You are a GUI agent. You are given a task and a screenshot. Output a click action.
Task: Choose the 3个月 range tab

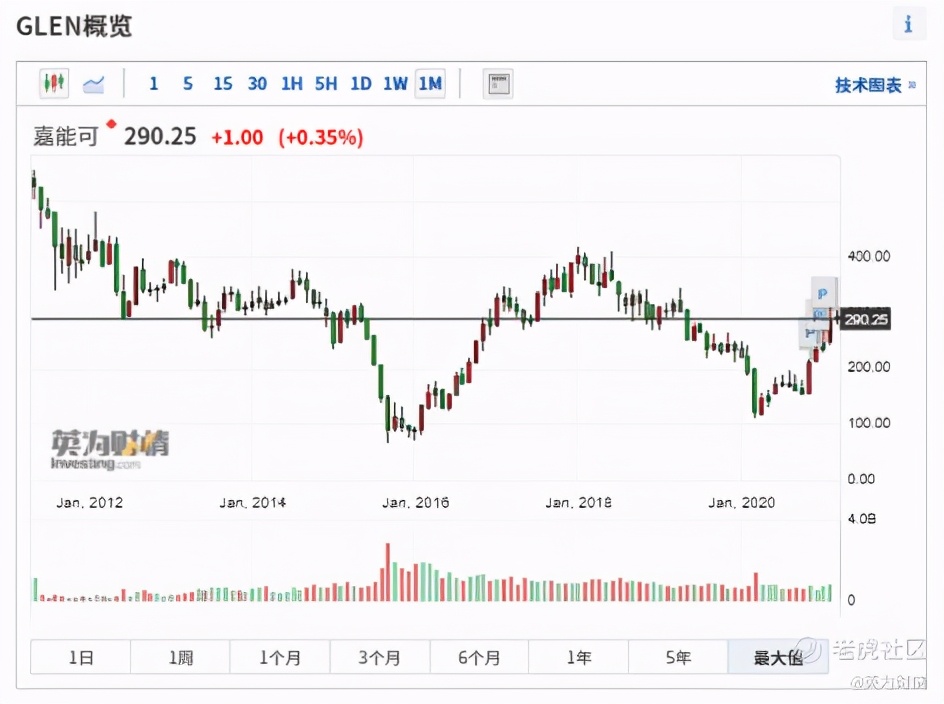[380, 657]
